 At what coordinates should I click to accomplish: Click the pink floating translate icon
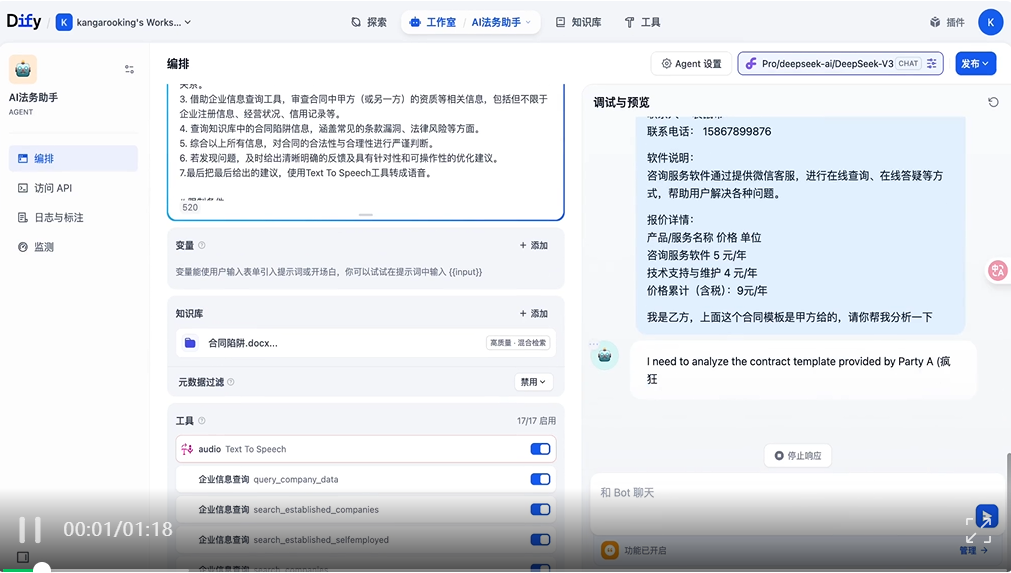click(998, 270)
